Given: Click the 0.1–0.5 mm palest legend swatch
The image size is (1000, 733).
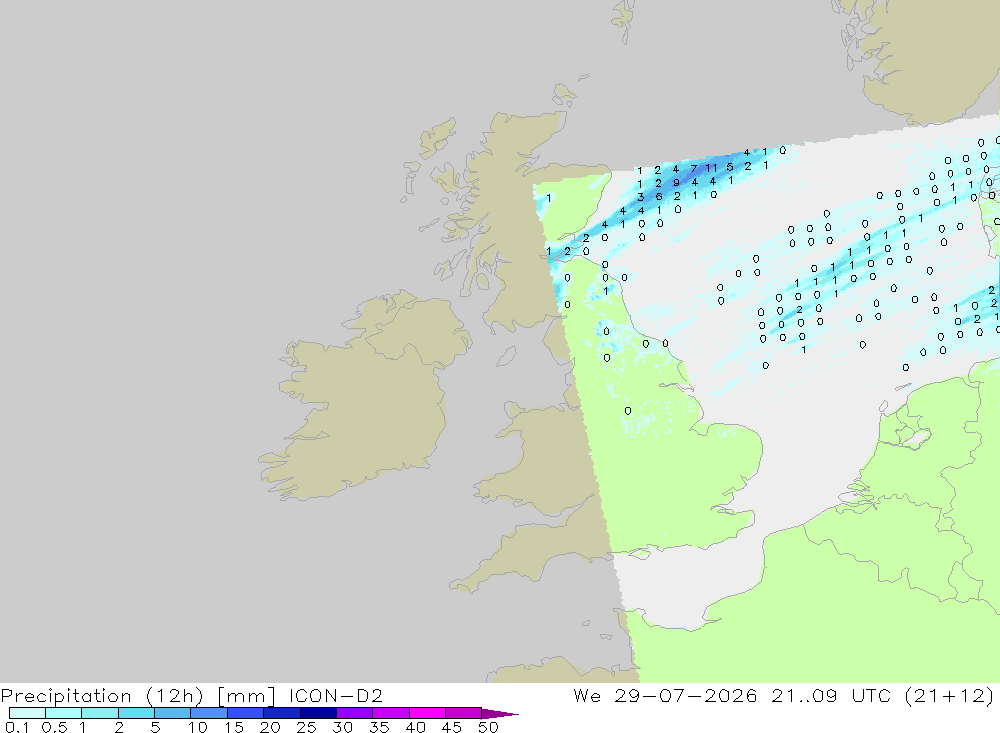Looking at the screenshot, I should [27, 713].
